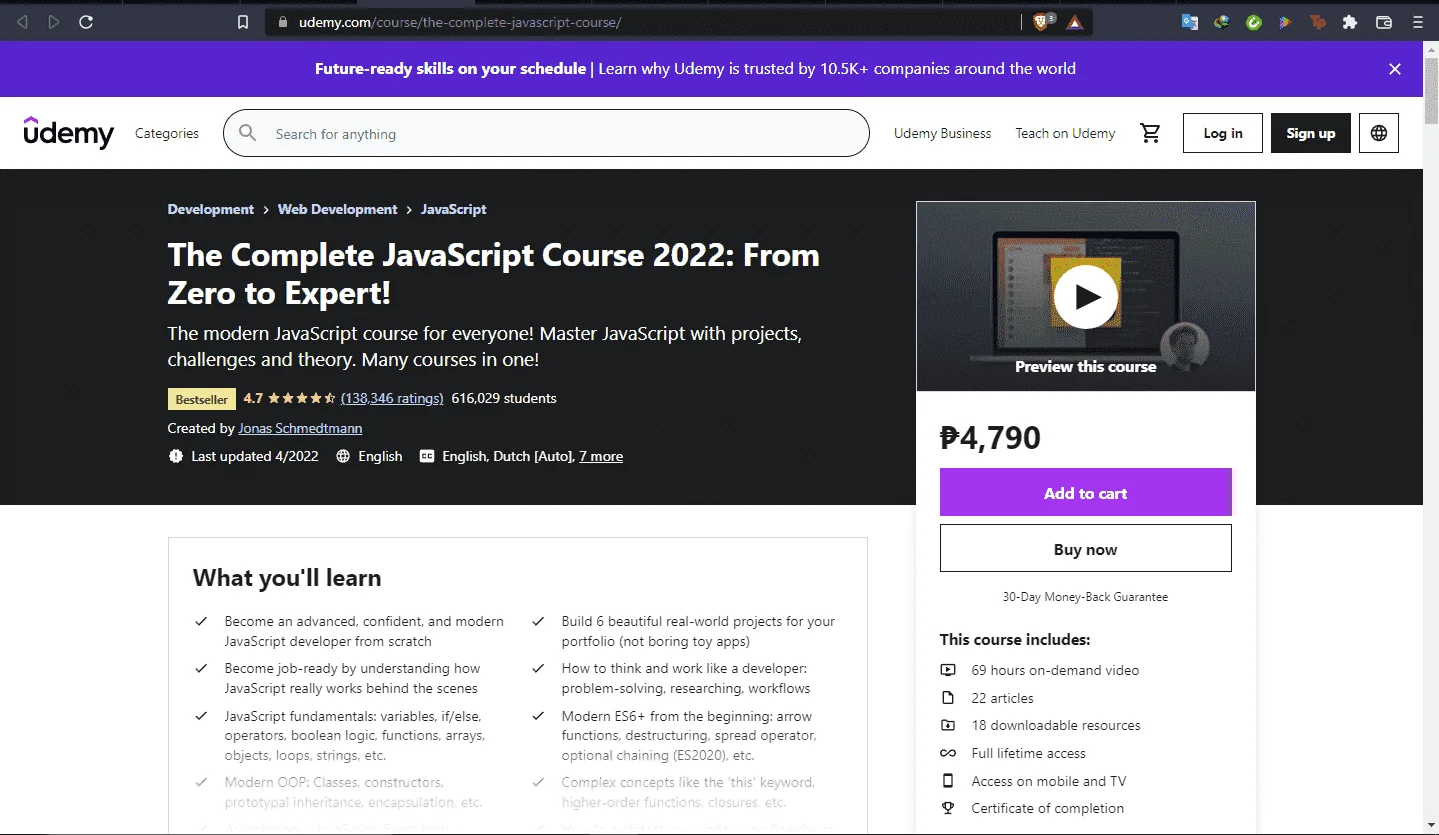The image size is (1439, 835).
Task: Click the Buy now button
Action: click(1085, 549)
